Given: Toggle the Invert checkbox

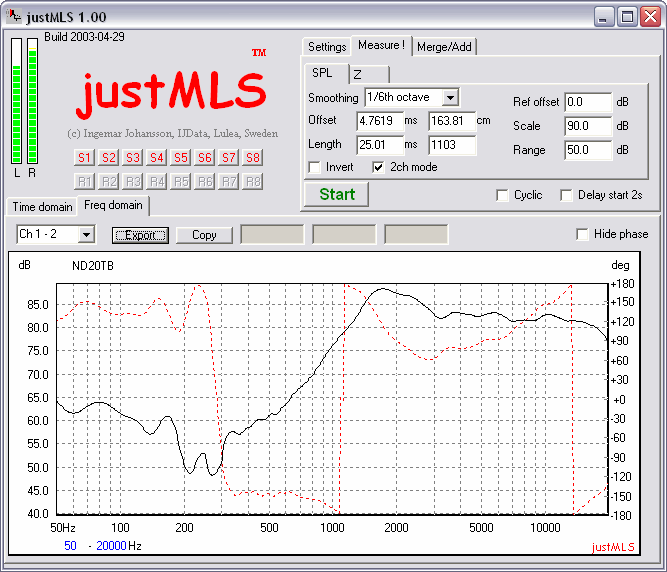Looking at the screenshot, I should pos(315,167).
